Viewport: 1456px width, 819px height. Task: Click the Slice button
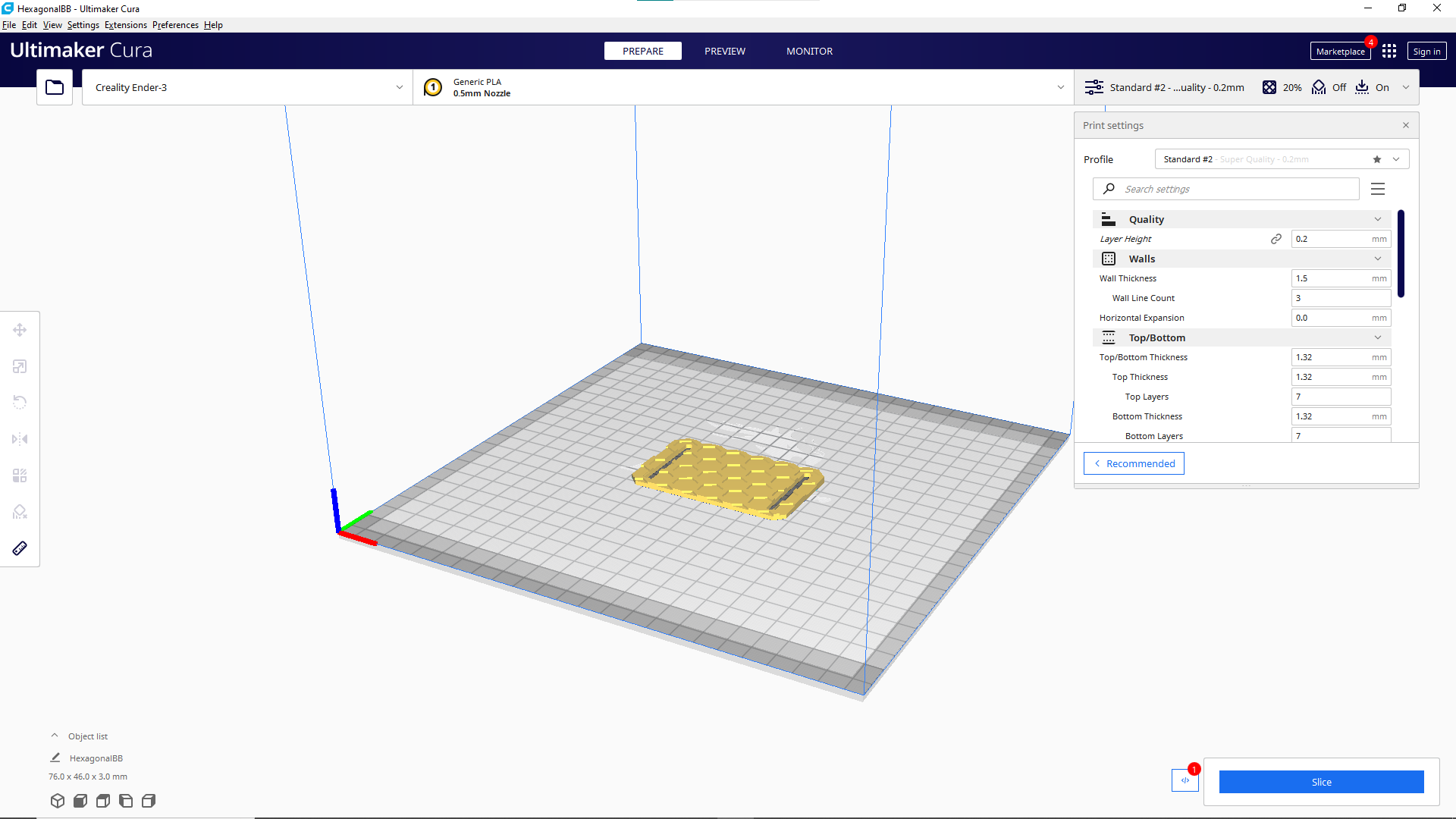(1321, 782)
